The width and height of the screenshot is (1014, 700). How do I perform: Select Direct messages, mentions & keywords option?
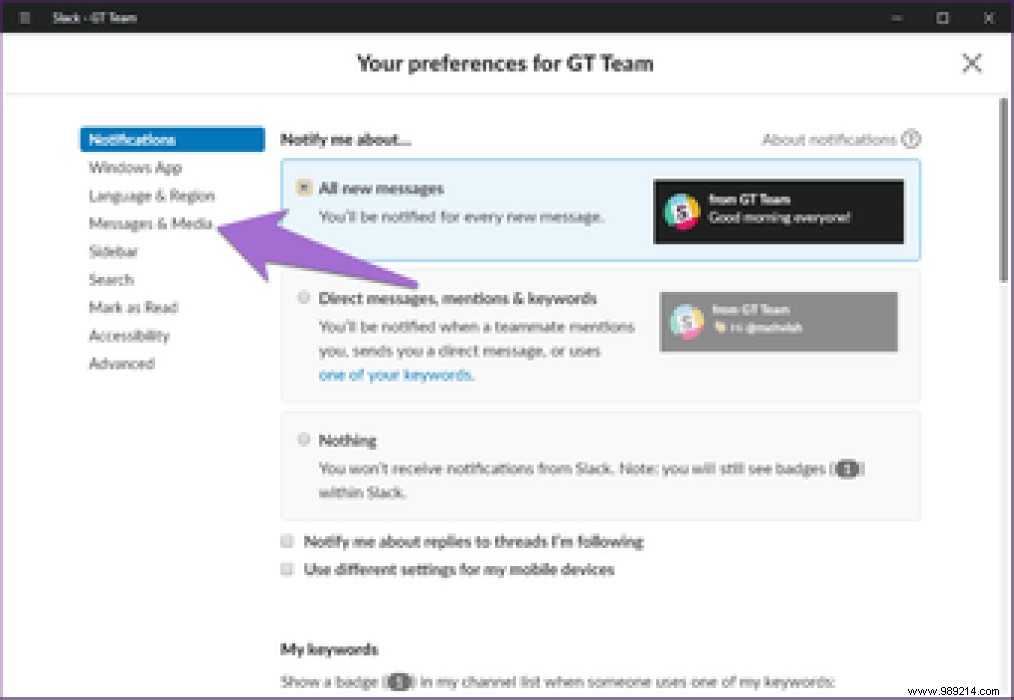point(304,297)
